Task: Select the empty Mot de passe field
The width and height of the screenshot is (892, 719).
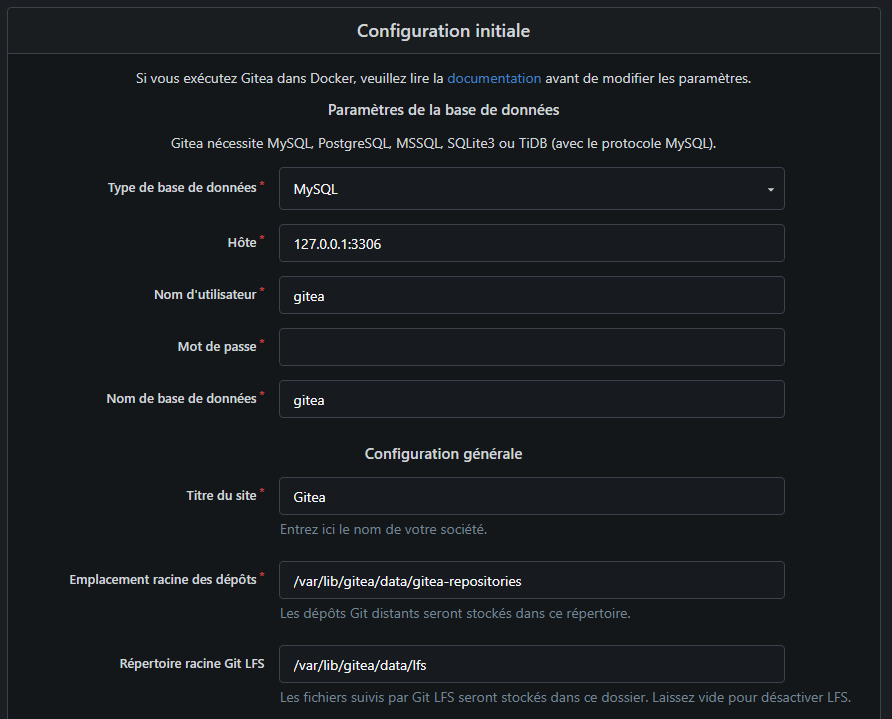Action: 530,347
